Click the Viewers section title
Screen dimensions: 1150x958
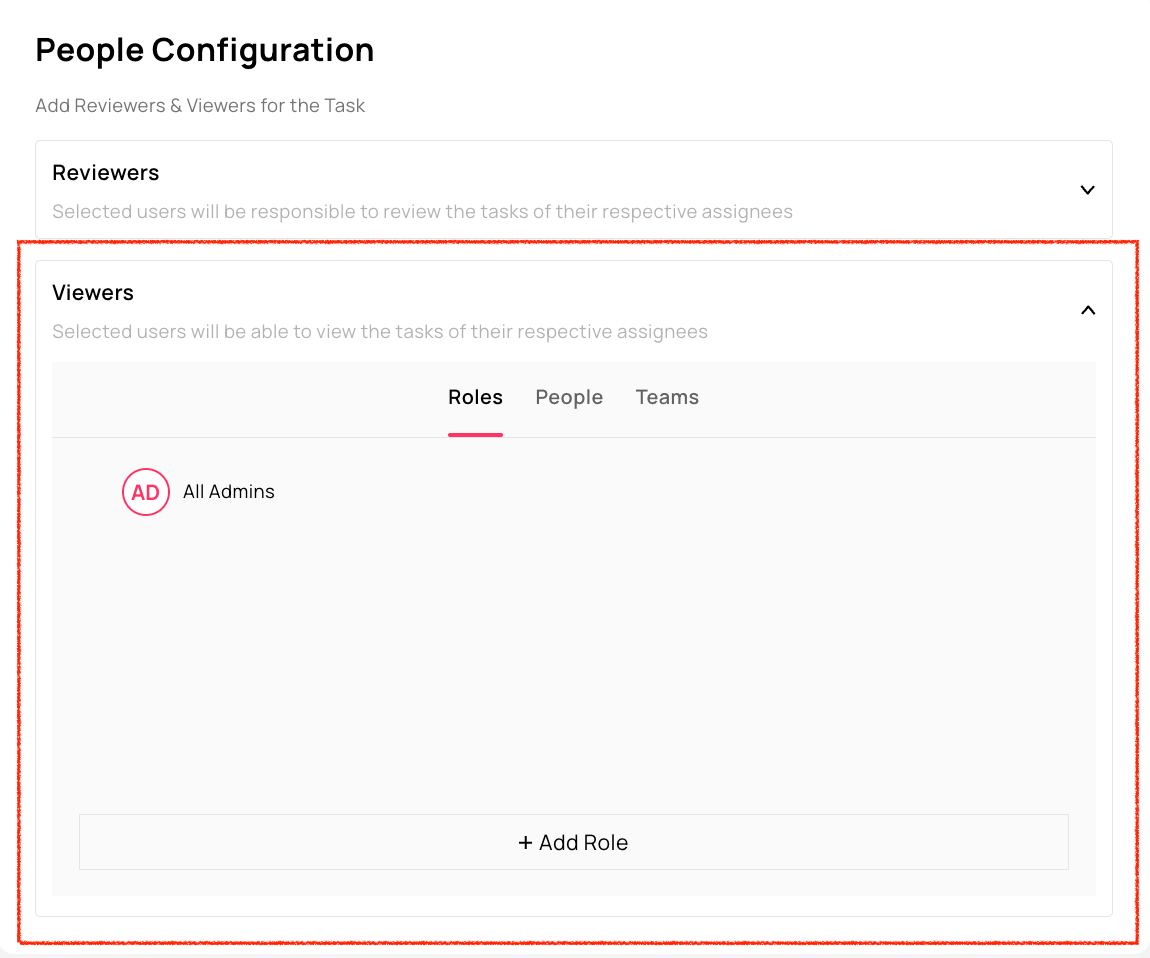93,293
